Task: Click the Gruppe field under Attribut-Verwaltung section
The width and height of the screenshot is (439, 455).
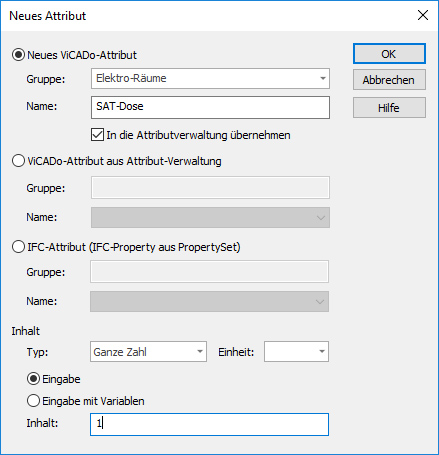Action: [x=210, y=188]
